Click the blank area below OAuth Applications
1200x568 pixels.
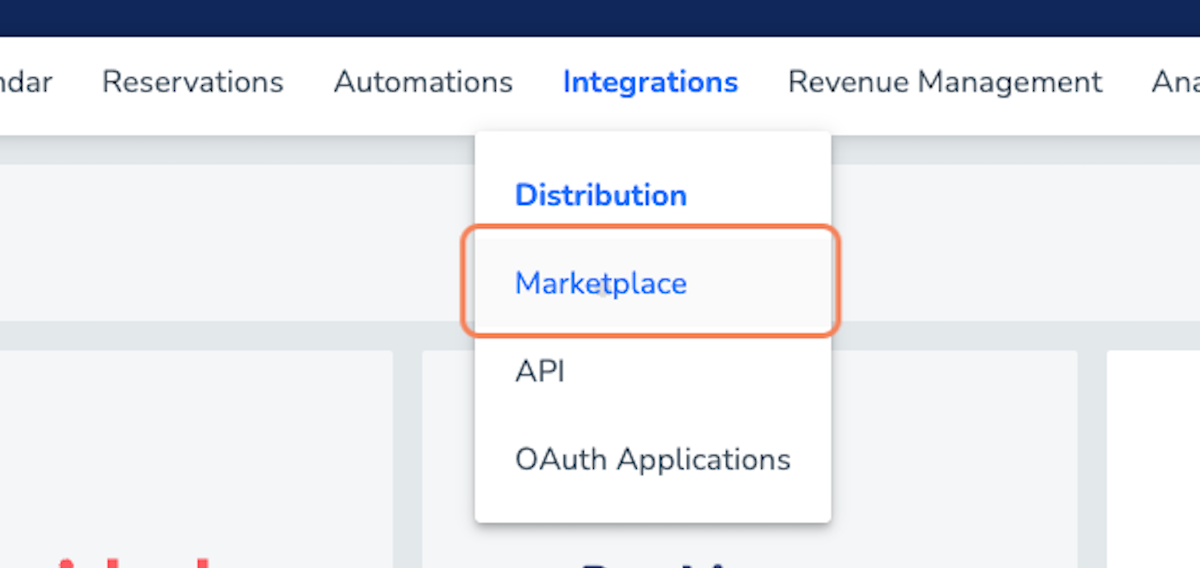[650, 505]
